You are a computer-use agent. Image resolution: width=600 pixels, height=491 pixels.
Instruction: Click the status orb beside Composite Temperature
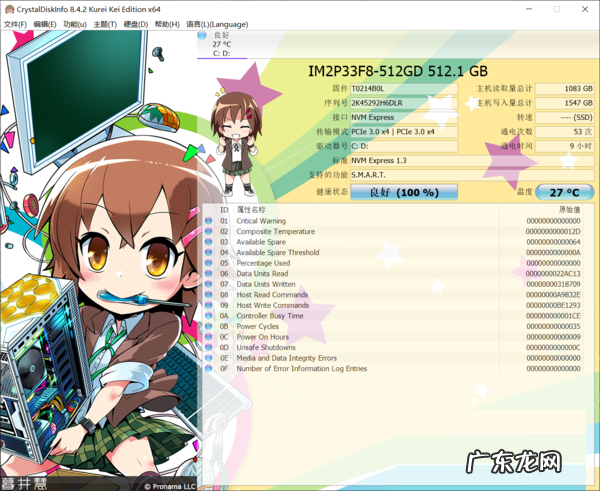(x=209, y=232)
